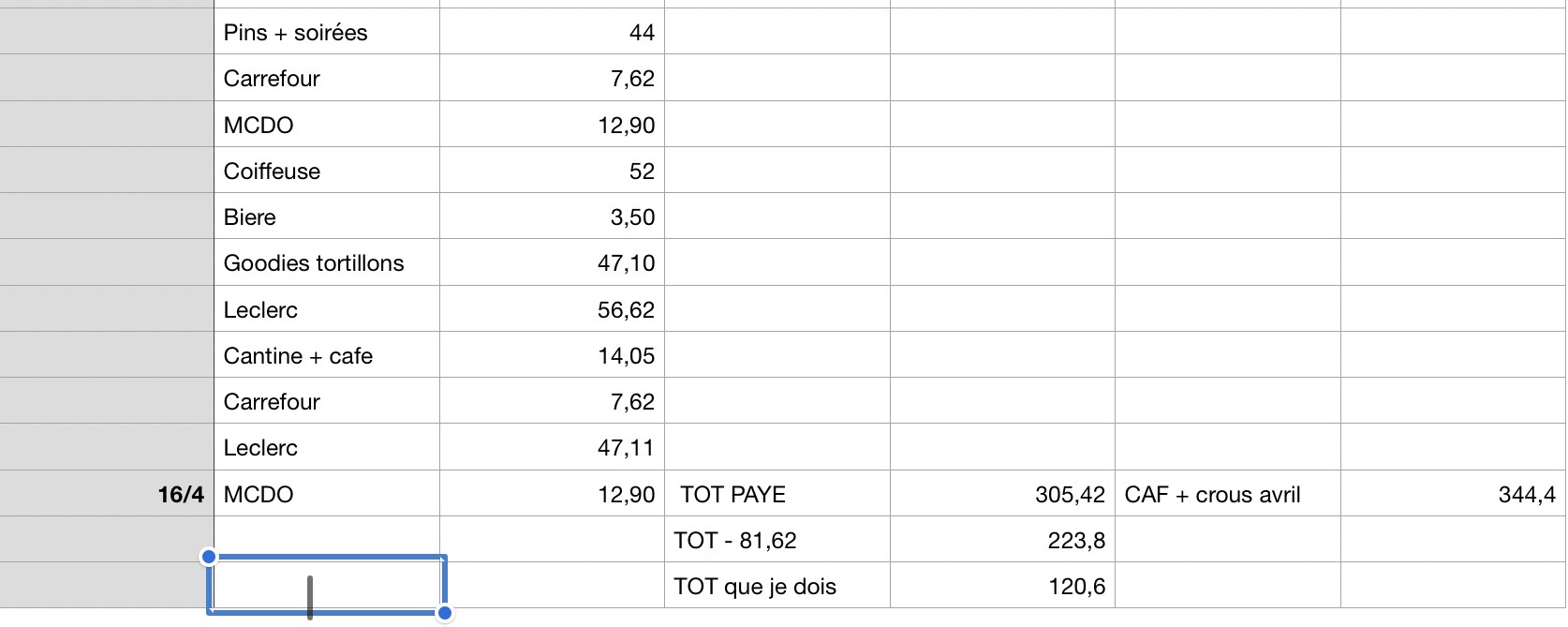Click the 56,62 Leclerc amount cell
Viewport: 1568px width, 627px height.
[x=552, y=310]
